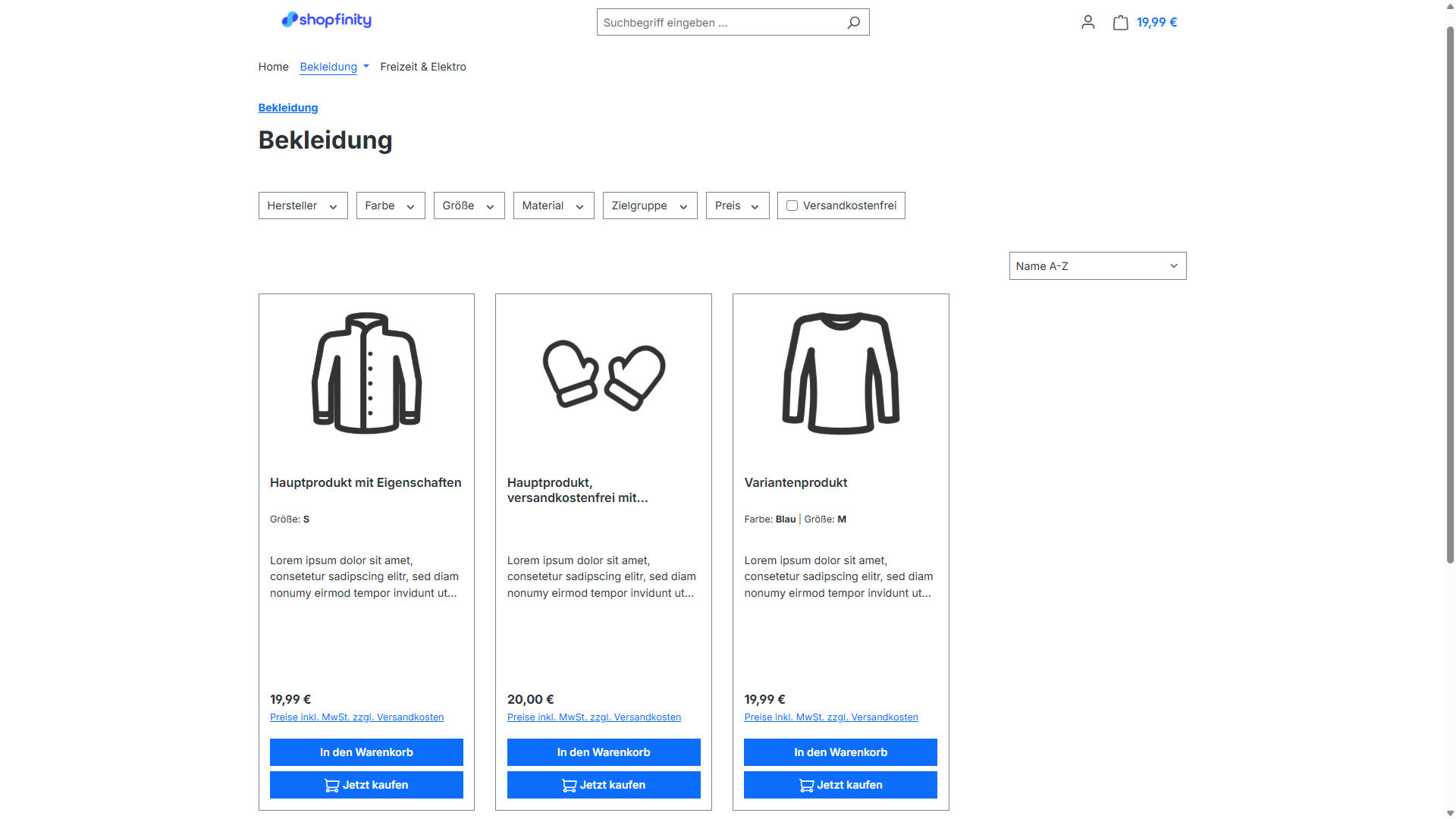Screen dimensions: 1456x819
Task: Add versandkostenfrei Hauptprodukt to Warenkorb
Action: click(x=604, y=752)
